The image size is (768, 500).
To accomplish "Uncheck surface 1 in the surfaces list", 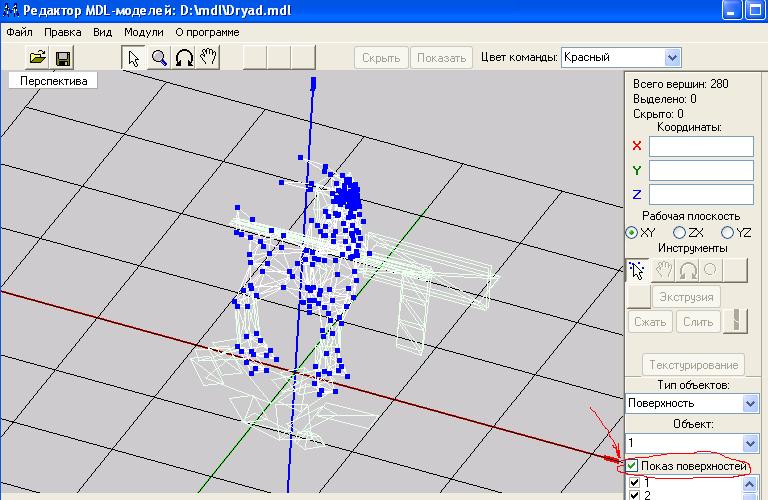I will tap(634, 483).
